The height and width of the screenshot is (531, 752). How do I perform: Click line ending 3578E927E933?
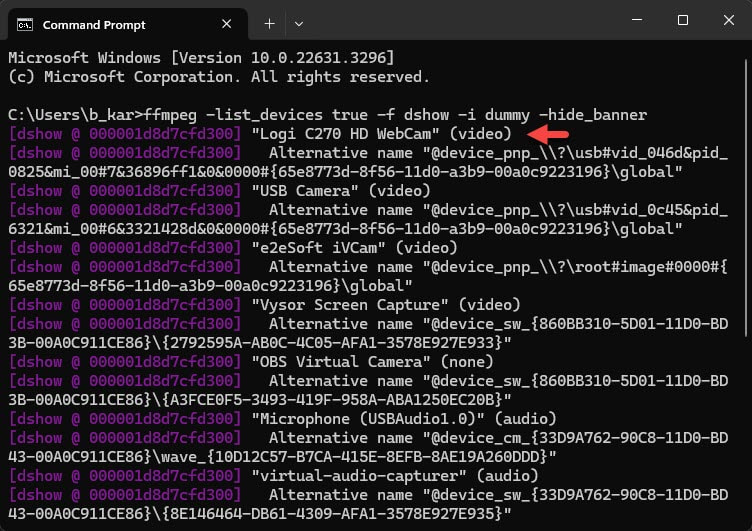point(260,343)
